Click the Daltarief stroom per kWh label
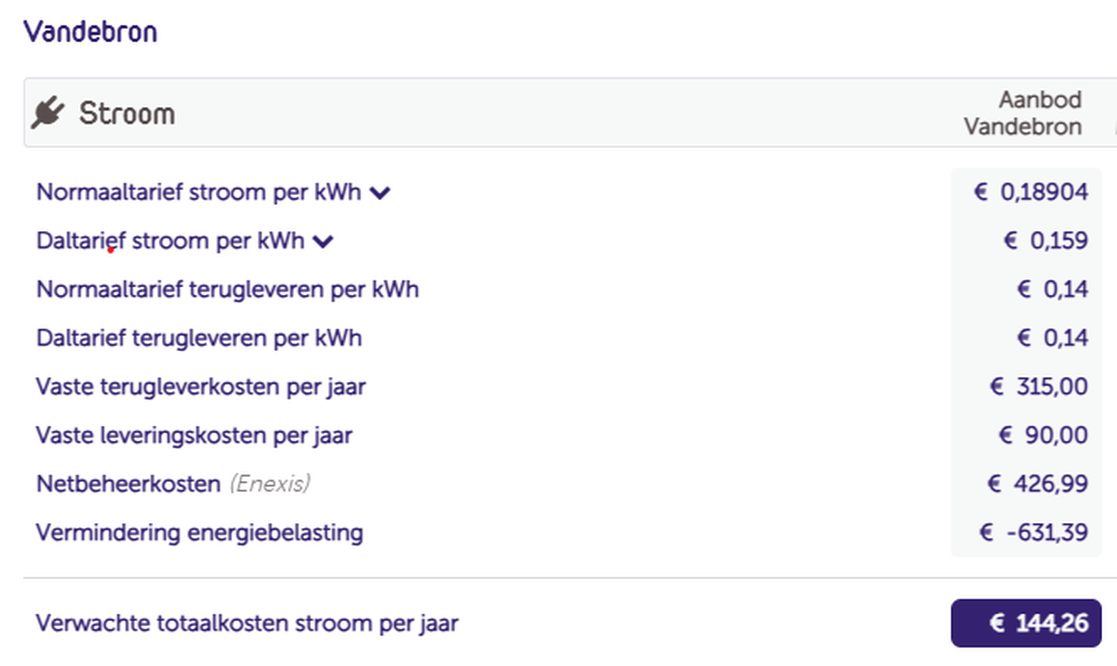 [170, 241]
